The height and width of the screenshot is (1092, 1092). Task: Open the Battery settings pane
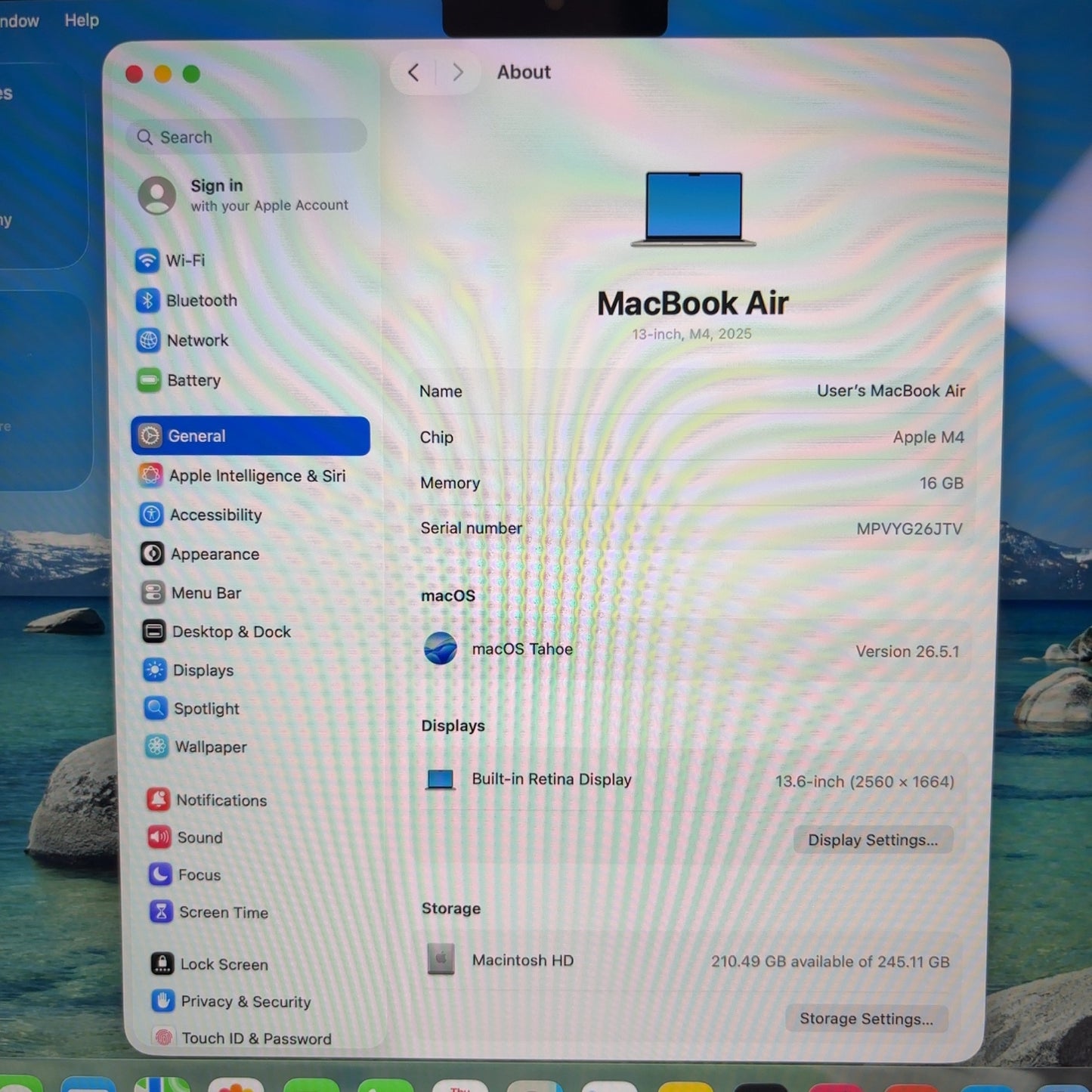tap(250, 381)
